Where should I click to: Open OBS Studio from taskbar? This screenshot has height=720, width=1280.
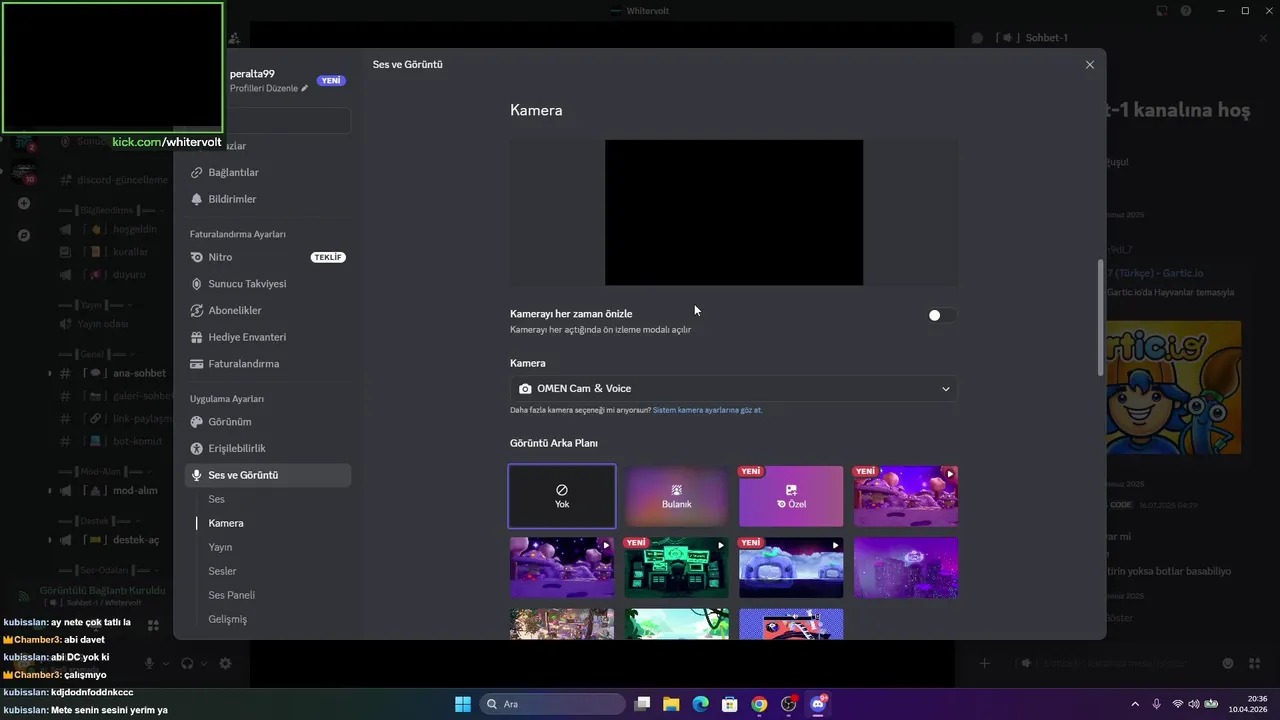pyautogui.click(x=789, y=704)
